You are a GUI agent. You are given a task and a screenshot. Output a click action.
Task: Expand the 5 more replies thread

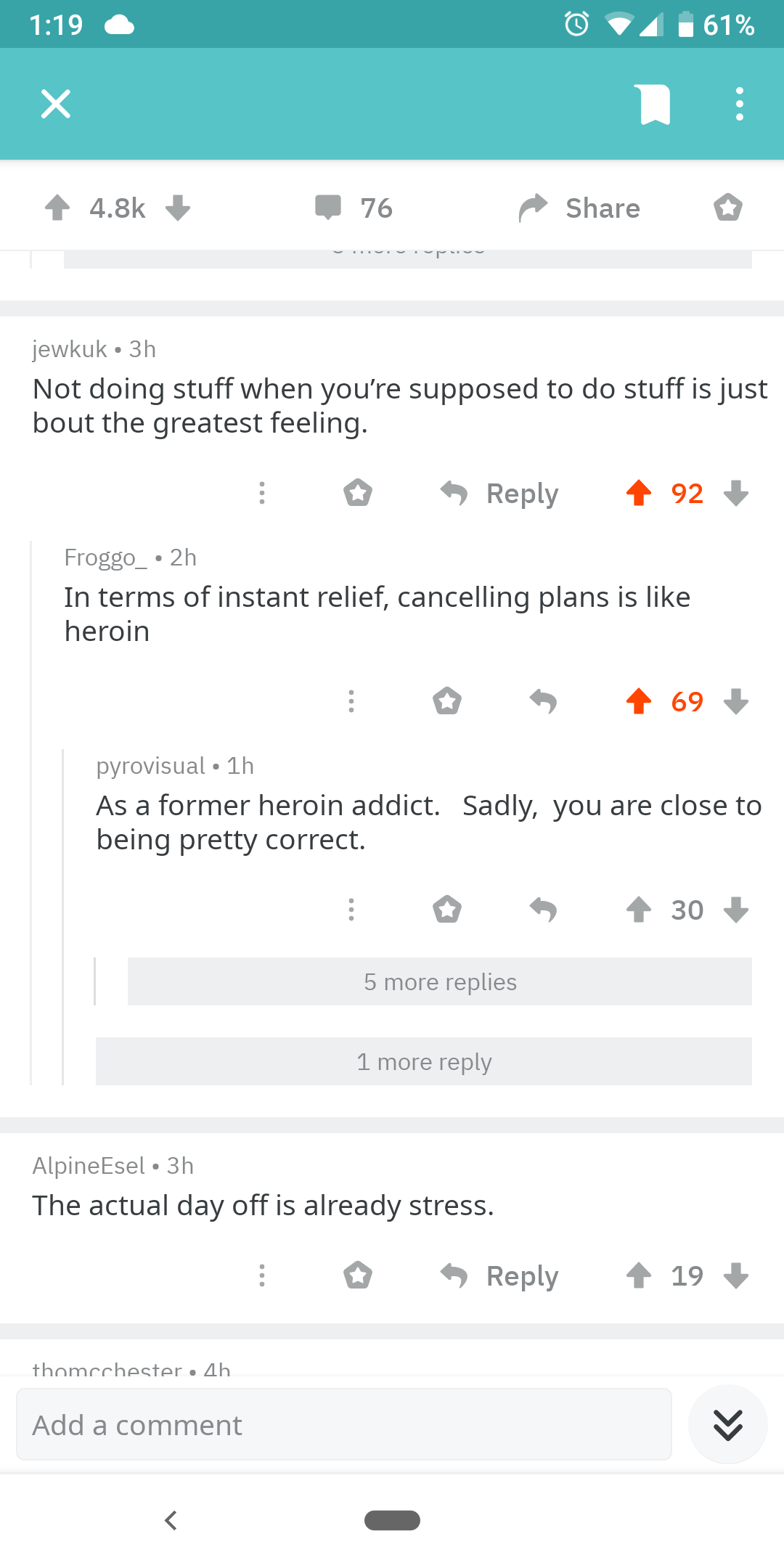(x=440, y=981)
